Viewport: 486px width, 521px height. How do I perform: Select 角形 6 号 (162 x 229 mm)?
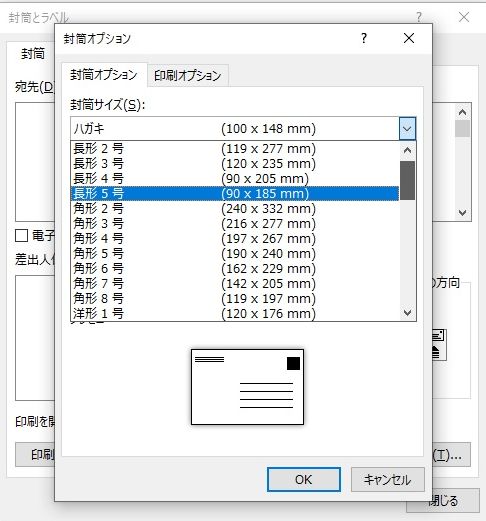235,269
